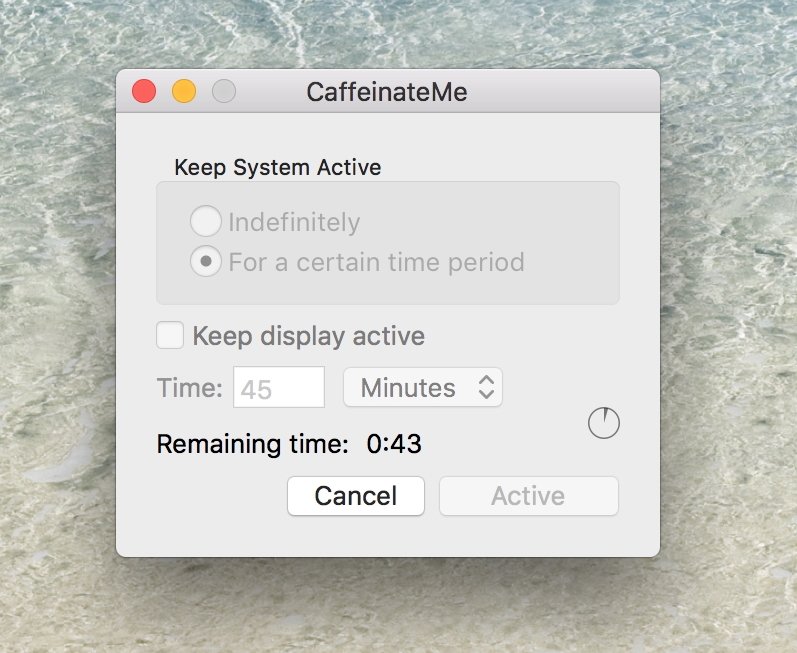Click the up-down chevrons on Minutes popup
Image resolution: width=797 pixels, height=653 pixels.
(x=486, y=387)
